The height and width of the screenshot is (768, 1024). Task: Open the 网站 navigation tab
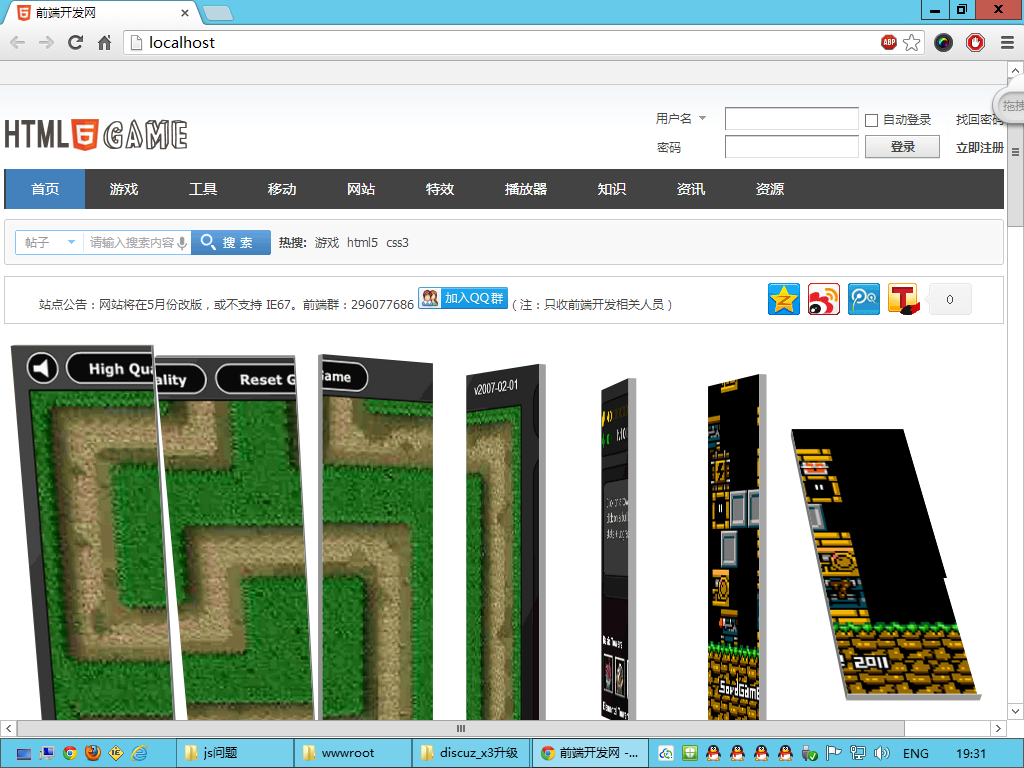(x=361, y=189)
